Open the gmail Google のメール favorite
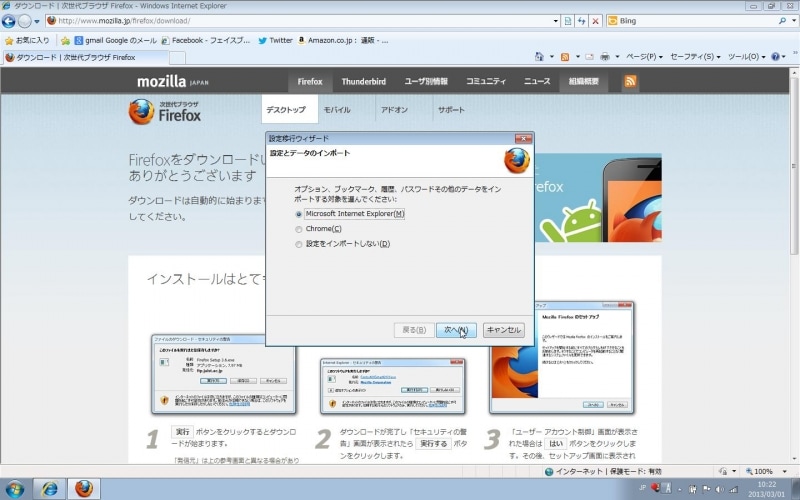The height and width of the screenshot is (500, 800). 115,40
